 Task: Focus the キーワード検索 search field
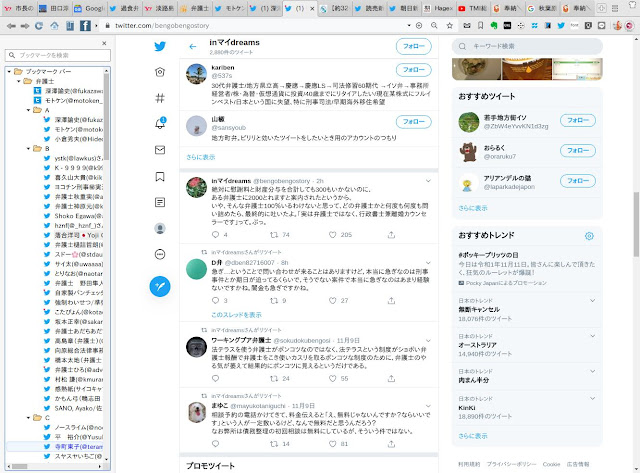pos(527,47)
